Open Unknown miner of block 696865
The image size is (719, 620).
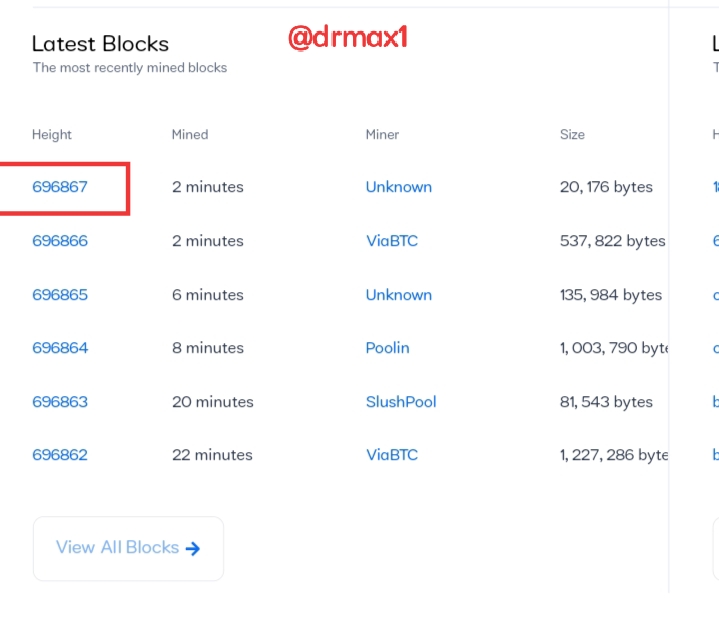[x=398, y=294]
